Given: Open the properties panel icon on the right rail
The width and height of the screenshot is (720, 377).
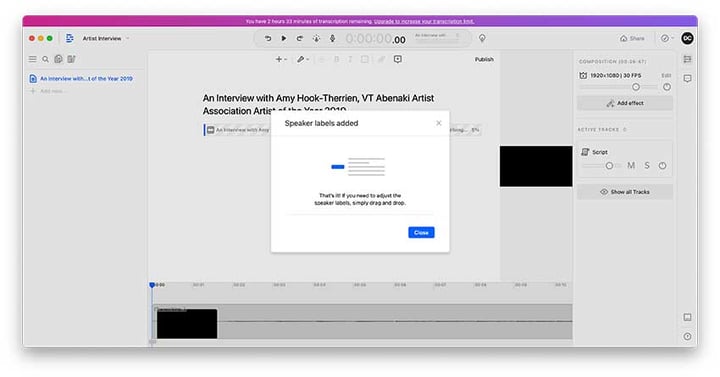Looking at the screenshot, I should pyautogui.click(x=687, y=59).
